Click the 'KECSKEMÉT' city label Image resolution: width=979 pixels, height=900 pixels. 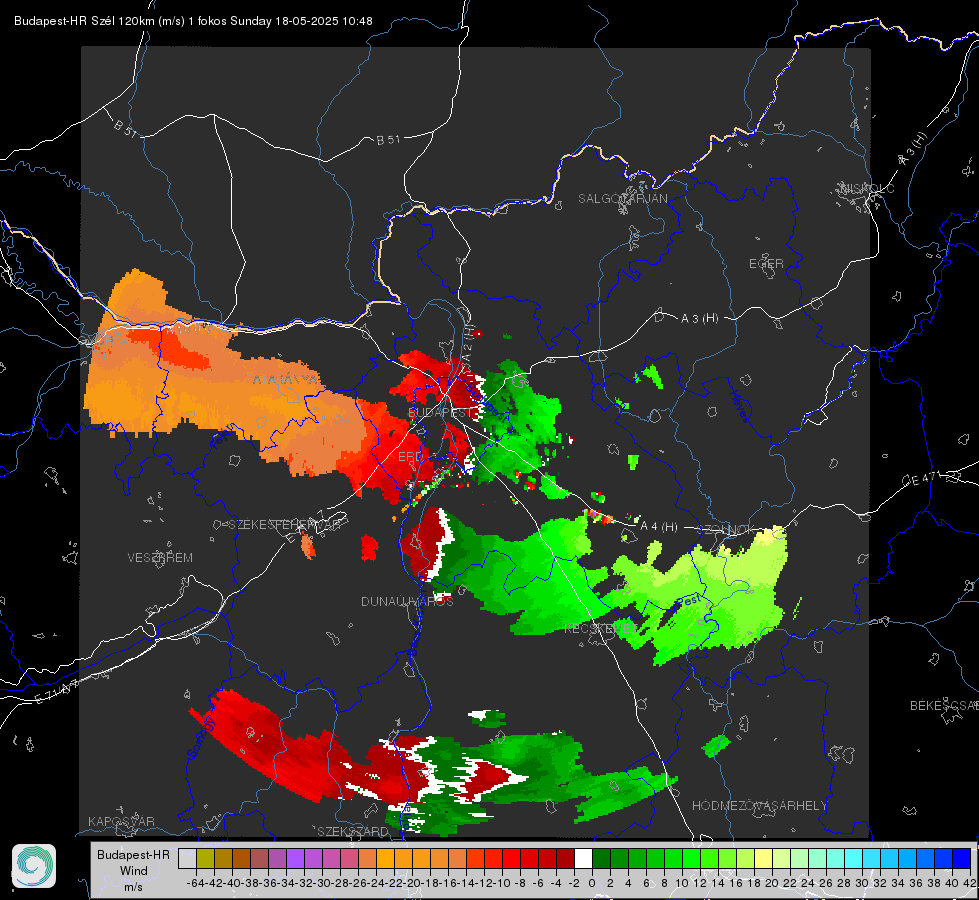(x=601, y=628)
